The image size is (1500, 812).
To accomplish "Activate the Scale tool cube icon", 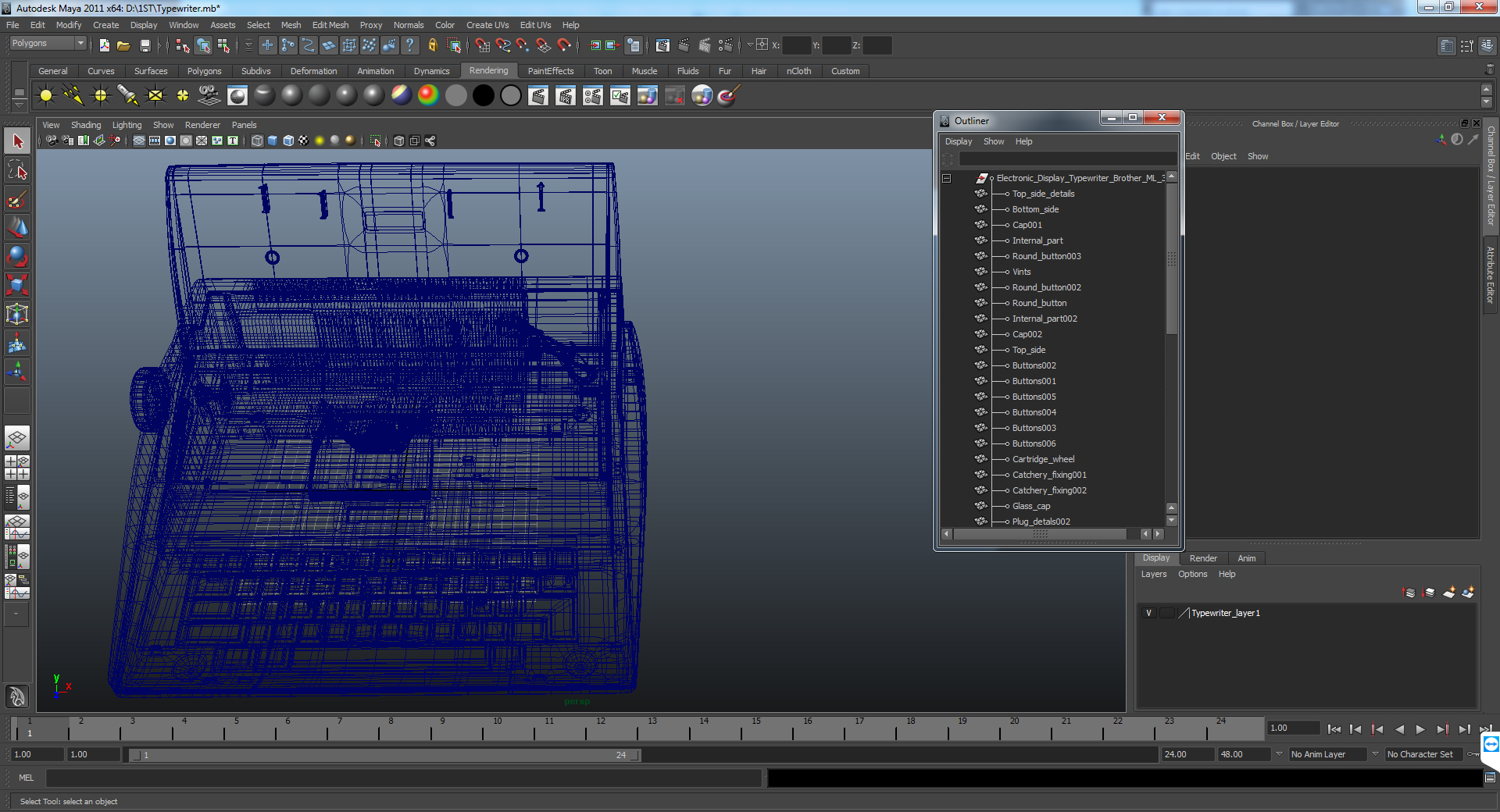I will [17, 284].
